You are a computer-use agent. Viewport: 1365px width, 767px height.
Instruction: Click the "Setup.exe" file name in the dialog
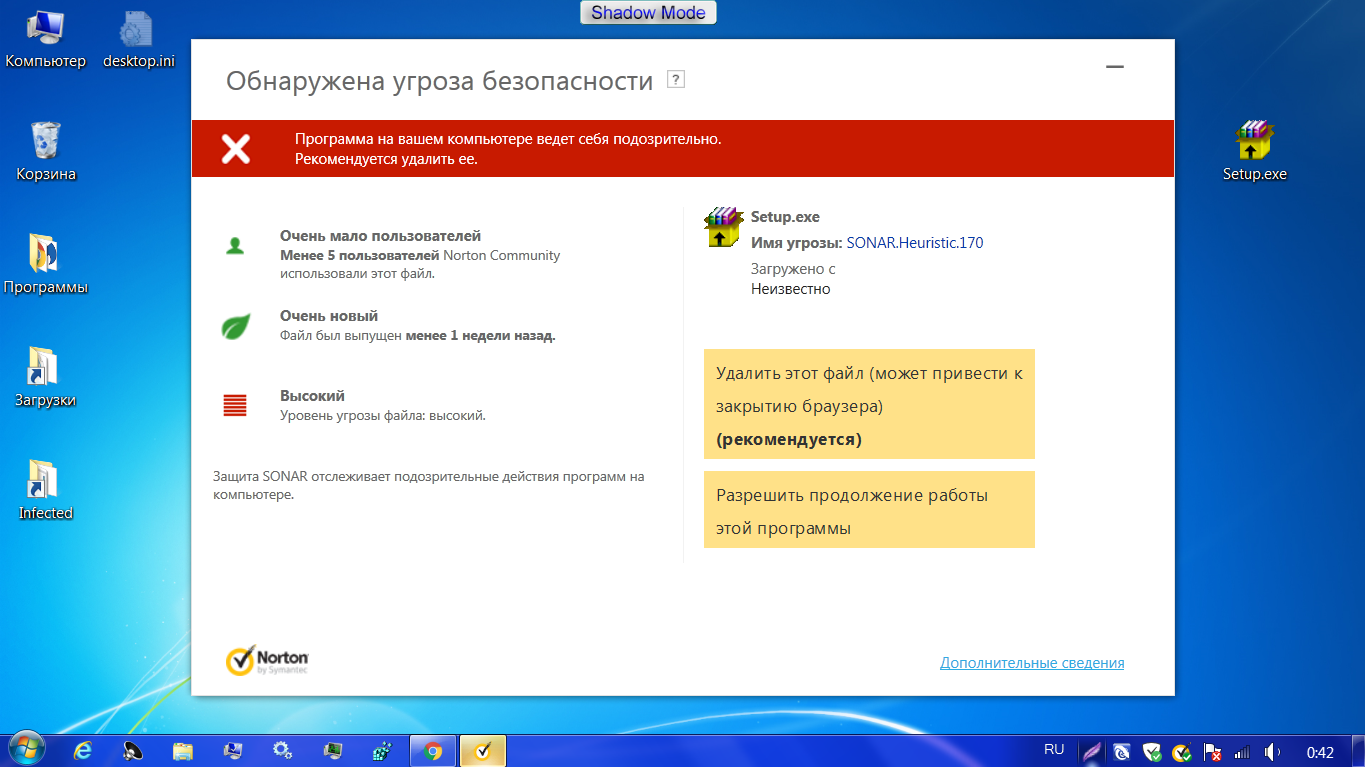coord(785,217)
